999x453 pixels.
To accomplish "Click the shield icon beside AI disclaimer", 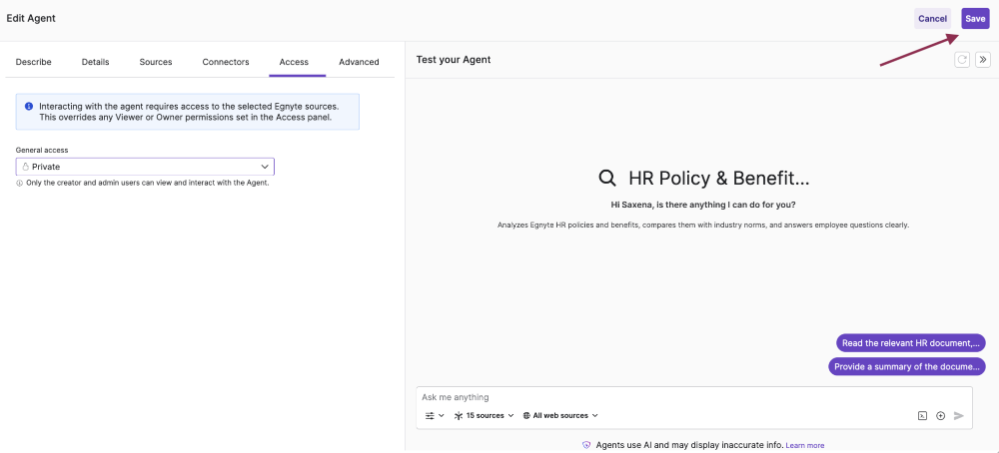I will point(586,445).
